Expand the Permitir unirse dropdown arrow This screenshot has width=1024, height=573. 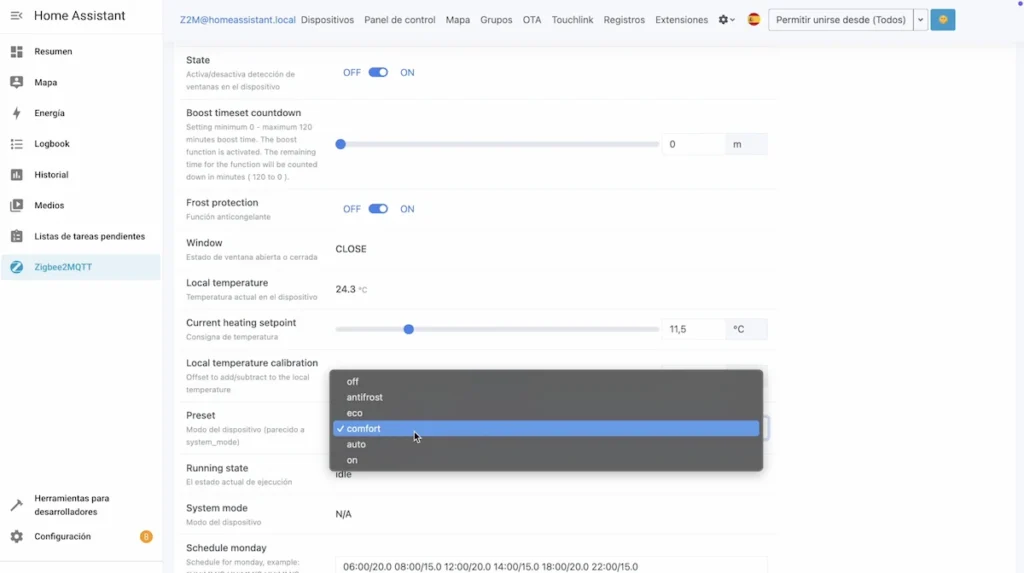click(x=920, y=20)
